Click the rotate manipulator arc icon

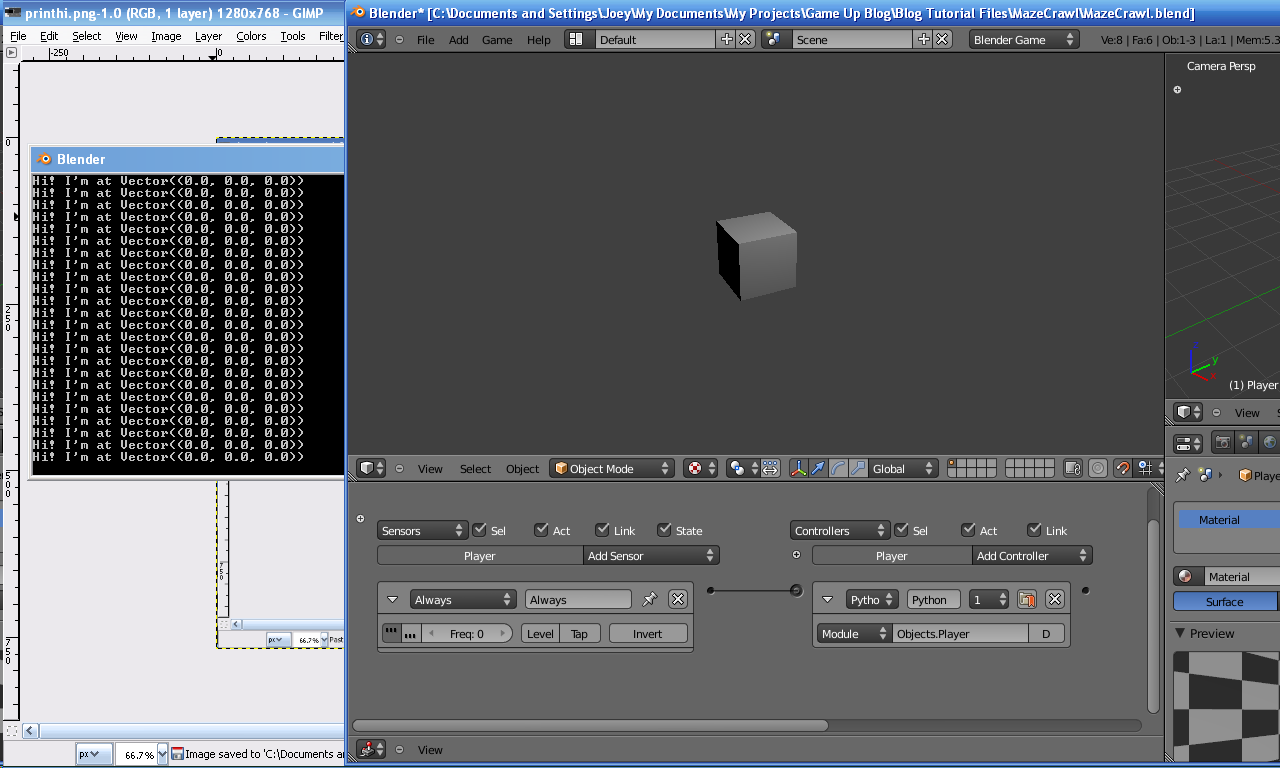pos(838,469)
